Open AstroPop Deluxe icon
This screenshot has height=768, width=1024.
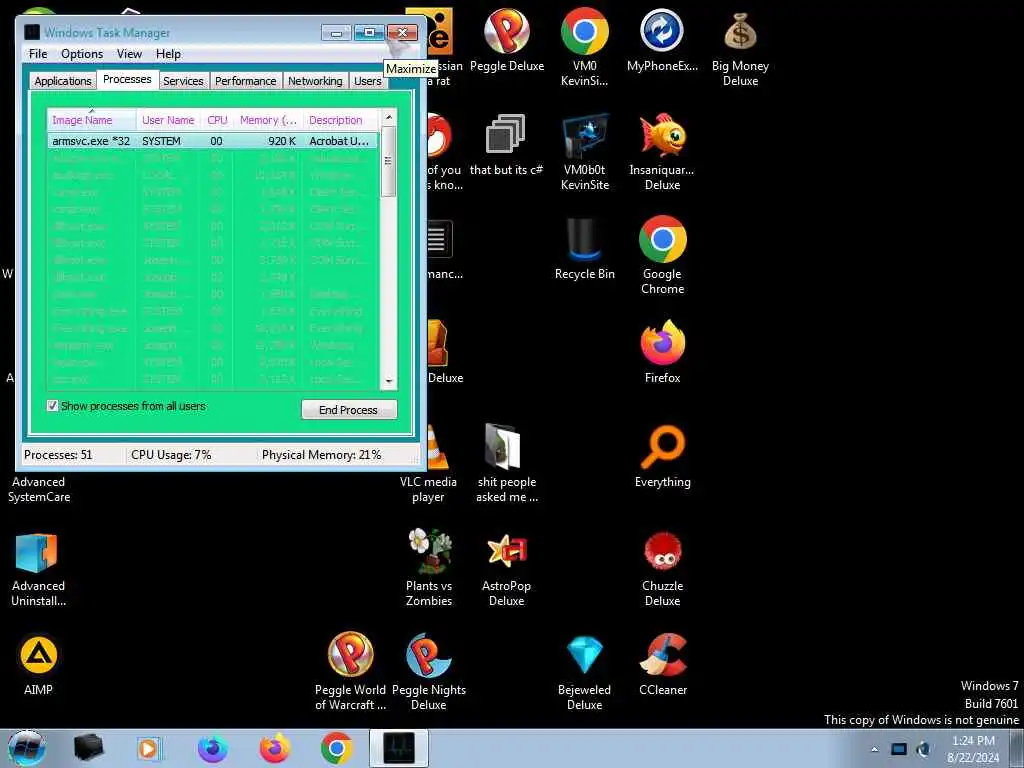506,567
